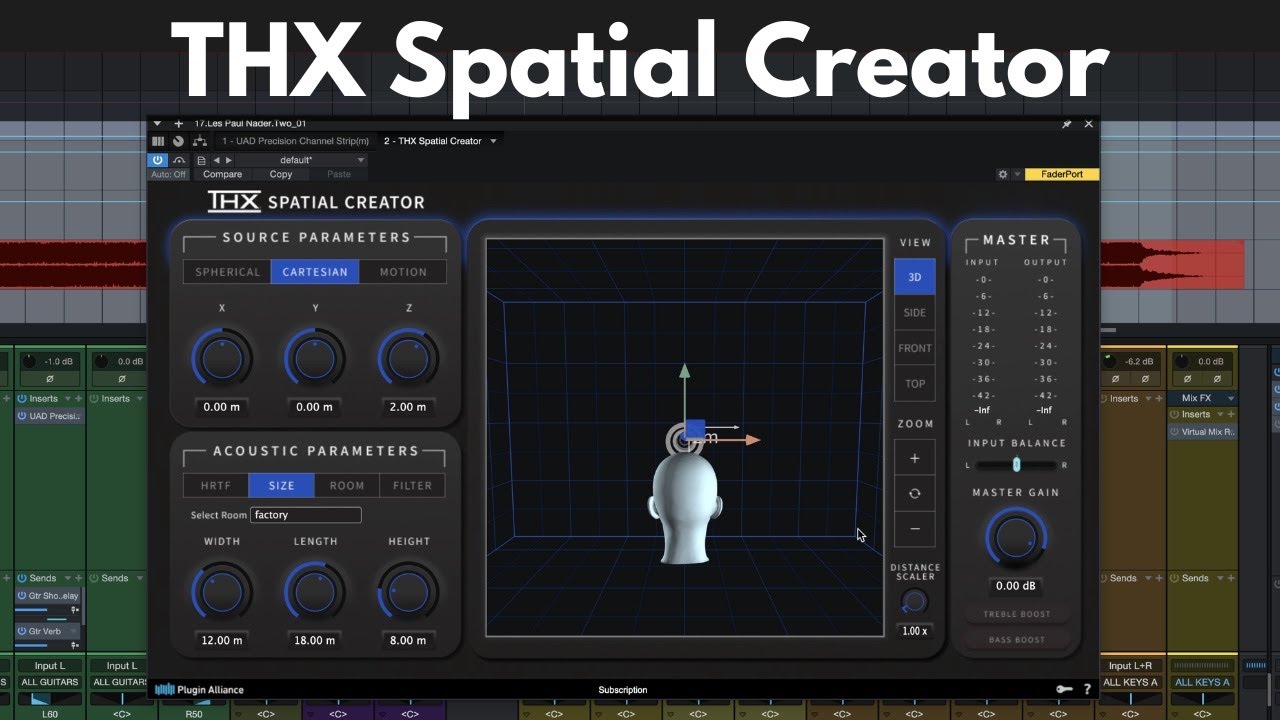Open the help question mark icon
This screenshot has height=720, width=1280.
[1087, 689]
